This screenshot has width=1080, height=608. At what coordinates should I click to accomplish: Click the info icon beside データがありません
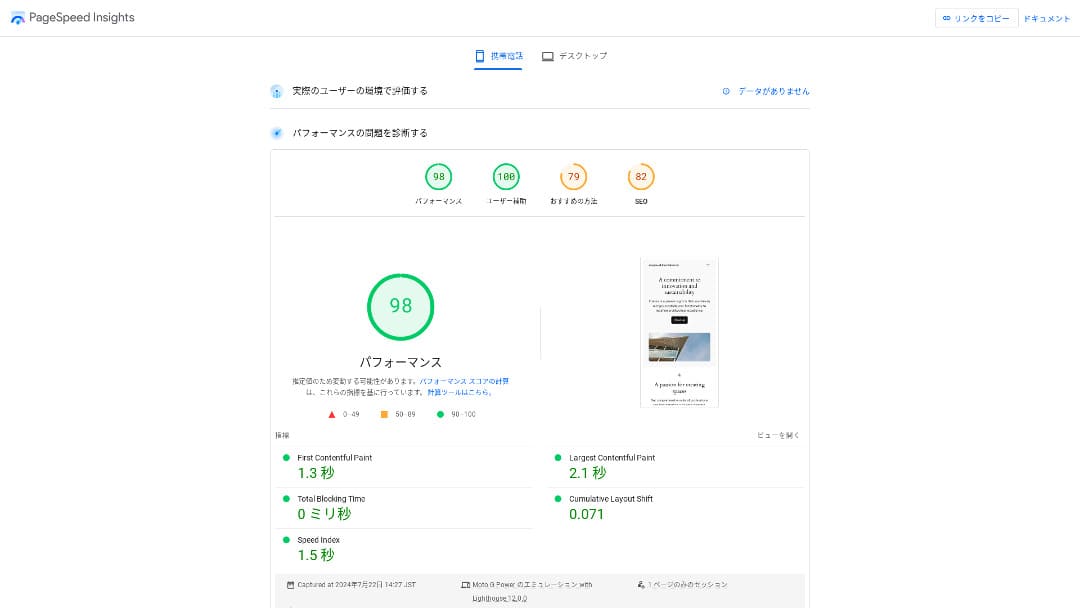coord(726,91)
